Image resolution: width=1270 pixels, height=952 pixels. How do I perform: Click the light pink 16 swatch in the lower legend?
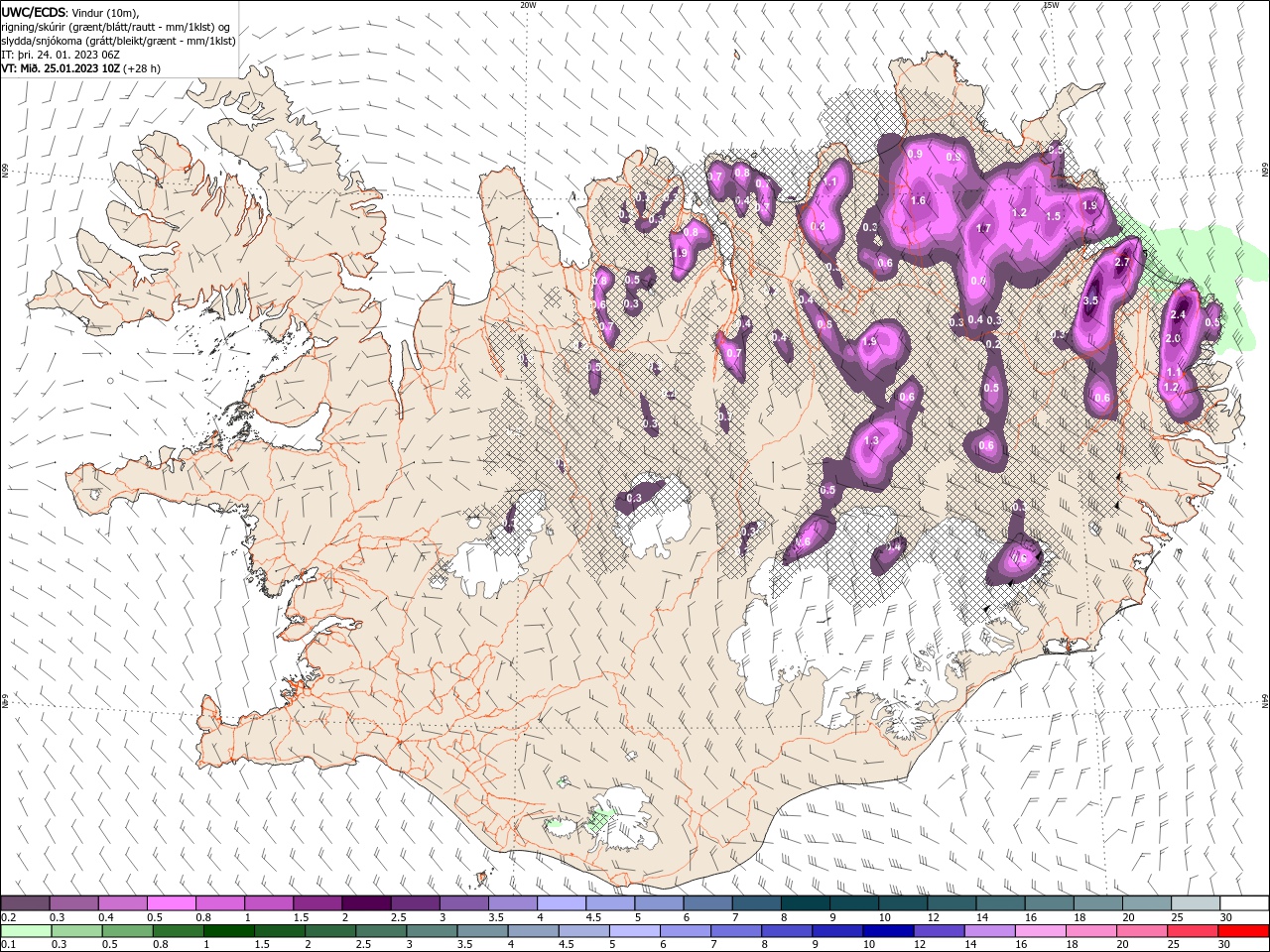click(1040, 931)
